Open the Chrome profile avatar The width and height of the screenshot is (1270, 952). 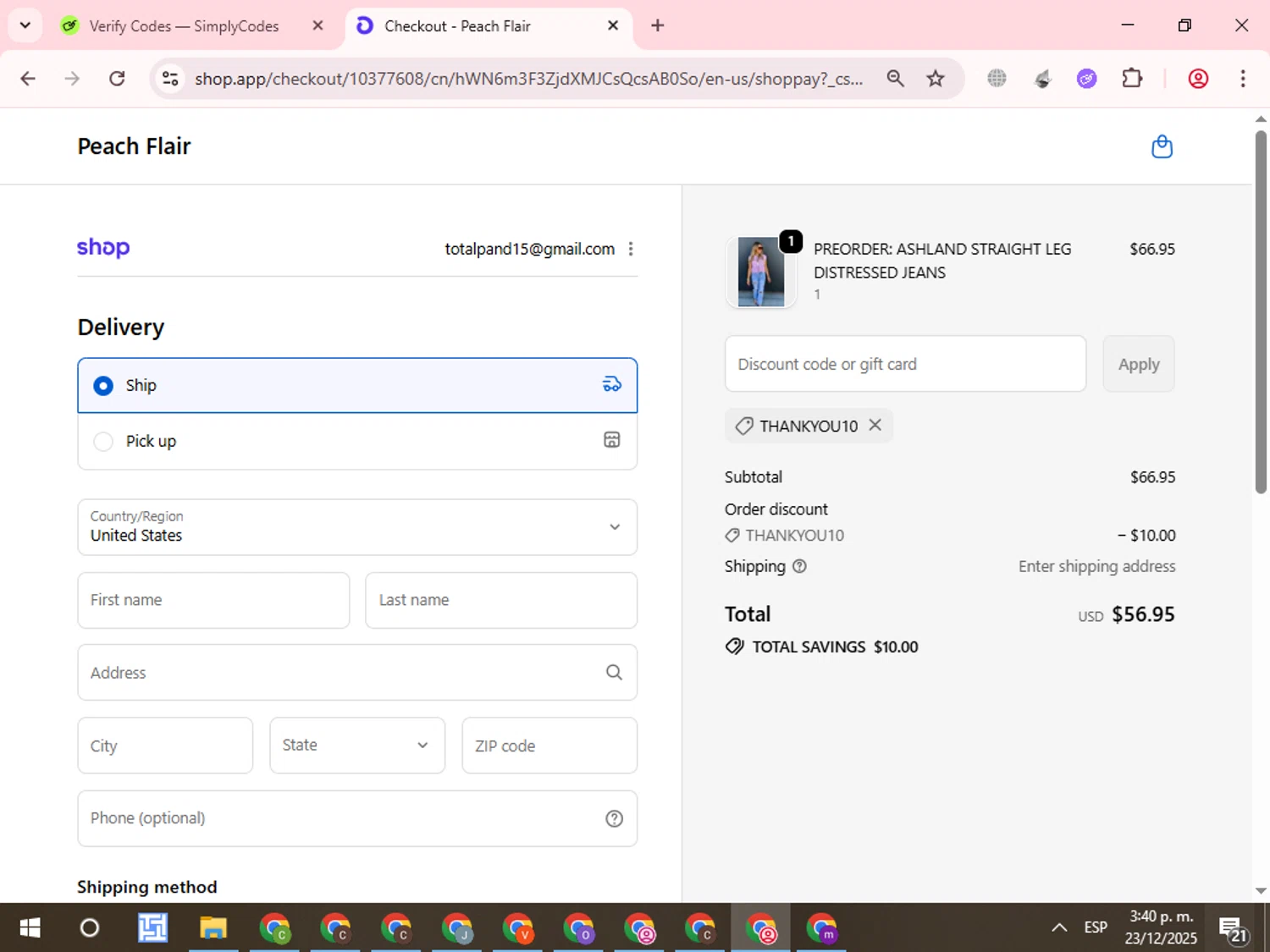pyautogui.click(x=1198, y=79)
